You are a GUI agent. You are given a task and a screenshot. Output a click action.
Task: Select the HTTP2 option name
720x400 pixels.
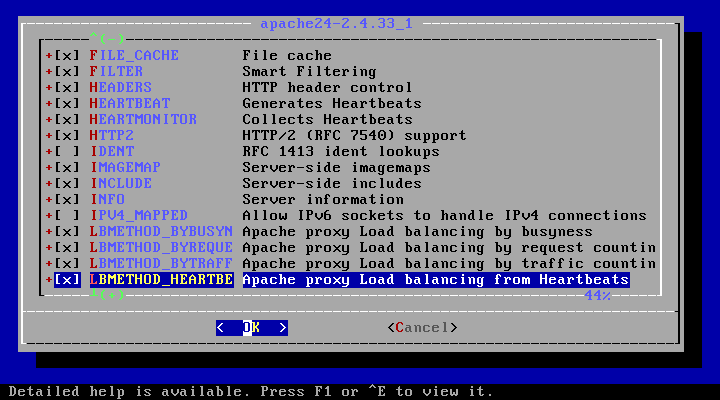112,135
